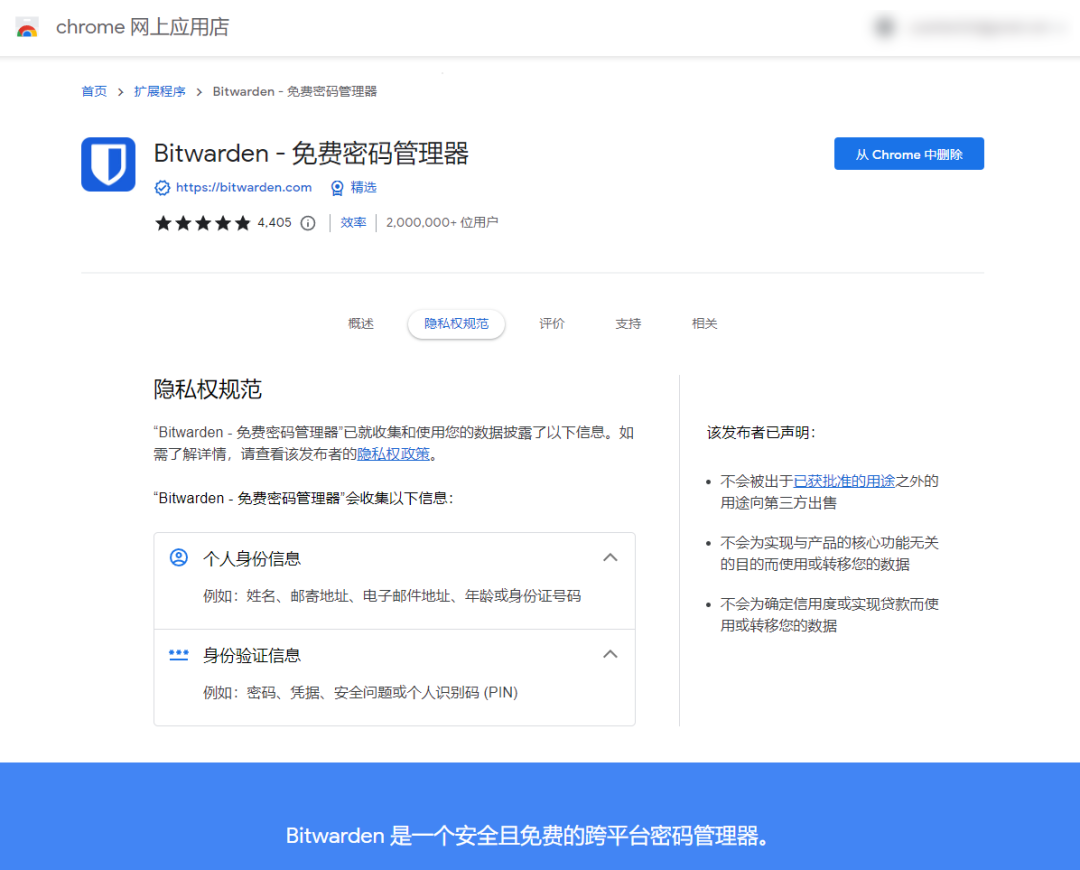This screenshot has width=1080, height=870.
Task: Click the blurred account avatar in header
Action: [884, 28]
